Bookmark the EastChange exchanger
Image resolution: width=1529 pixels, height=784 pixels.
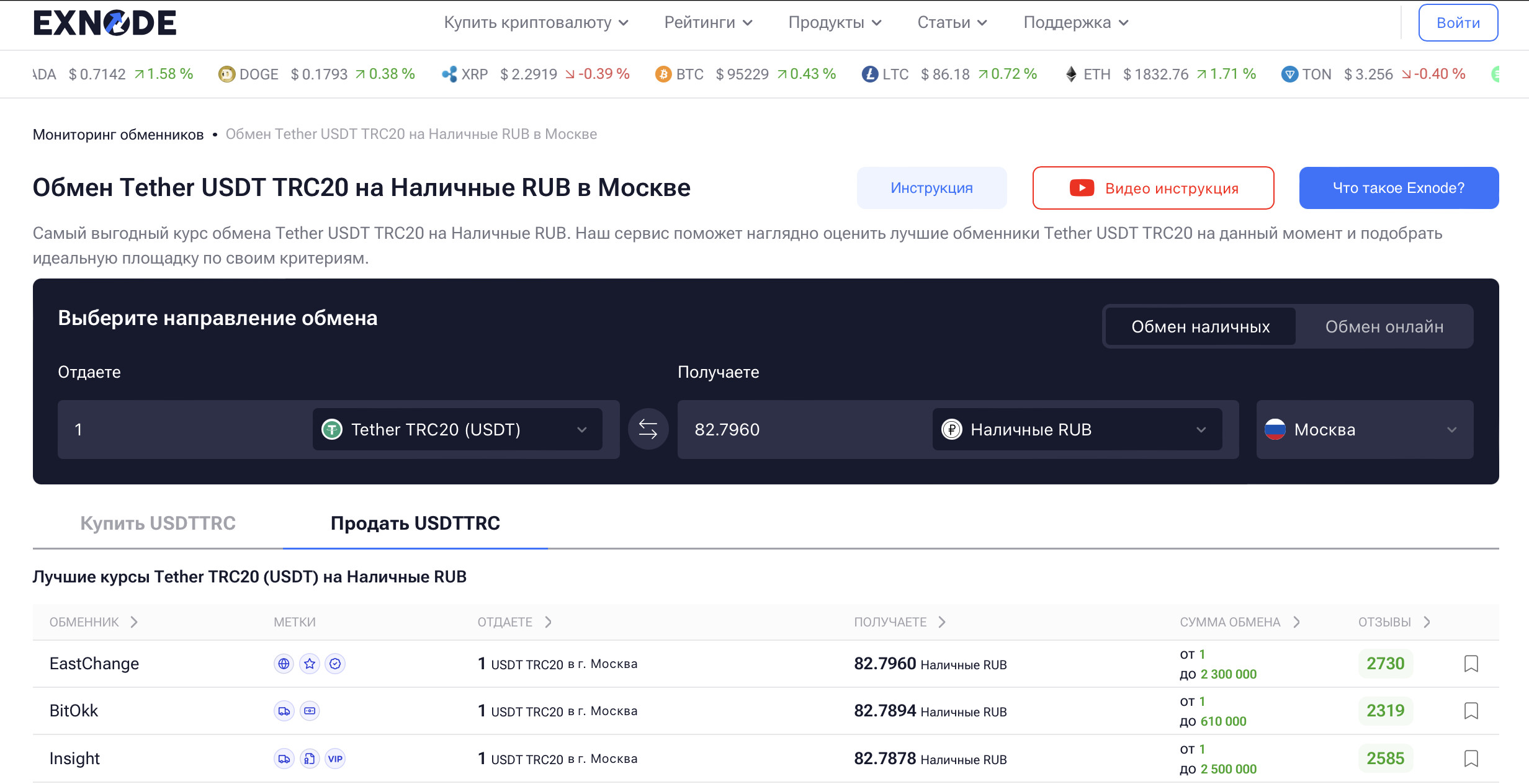1471,664
